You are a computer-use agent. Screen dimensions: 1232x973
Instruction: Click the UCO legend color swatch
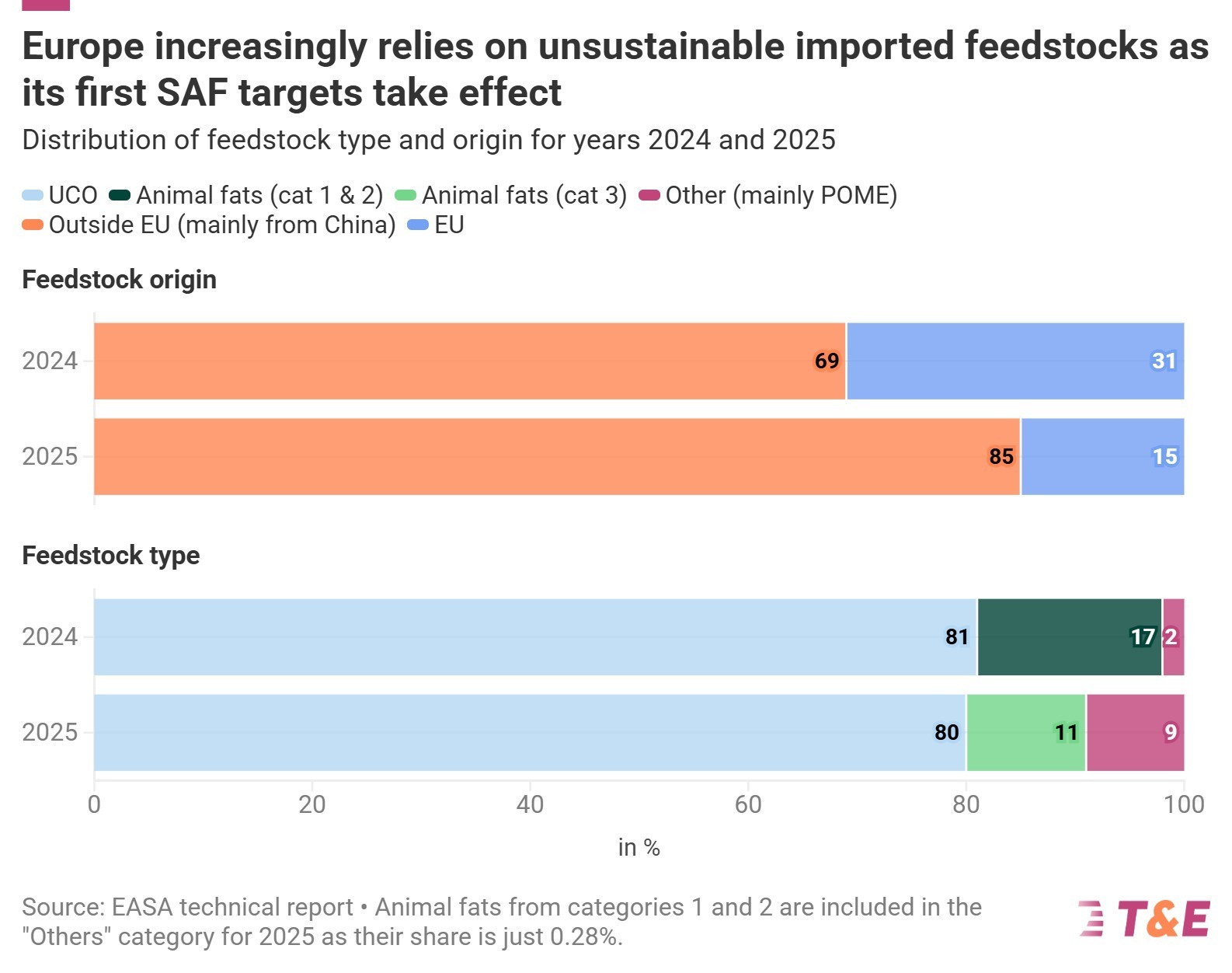coord(33,195)
